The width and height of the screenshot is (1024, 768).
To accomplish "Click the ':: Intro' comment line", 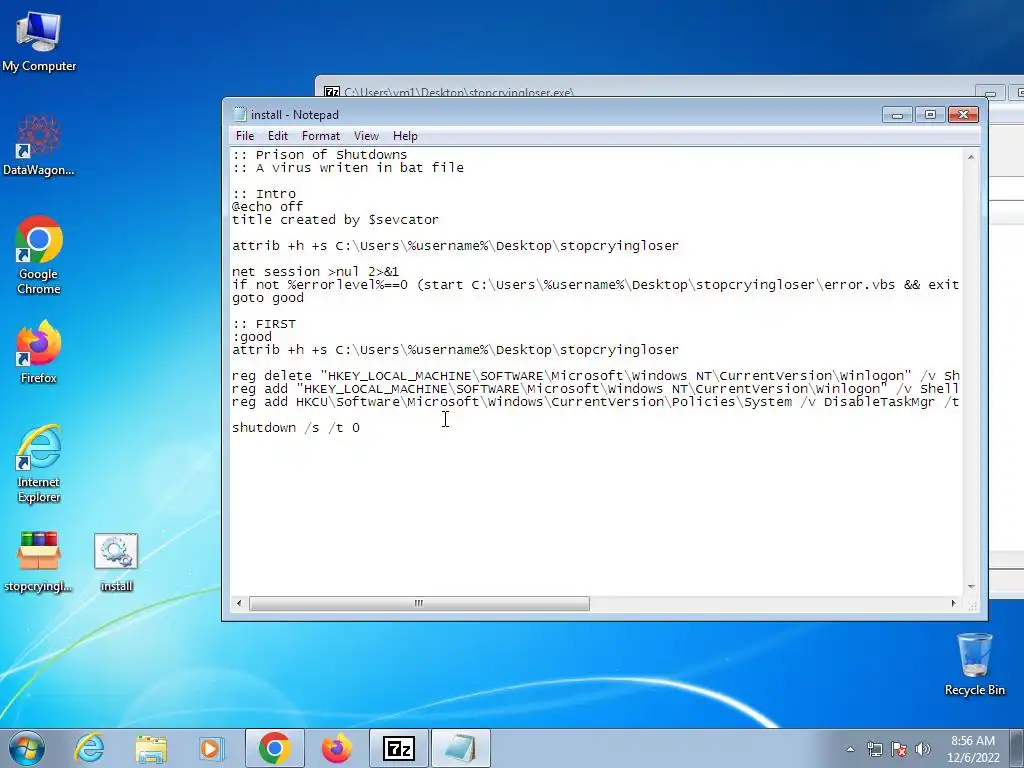I will coord(264,194).
